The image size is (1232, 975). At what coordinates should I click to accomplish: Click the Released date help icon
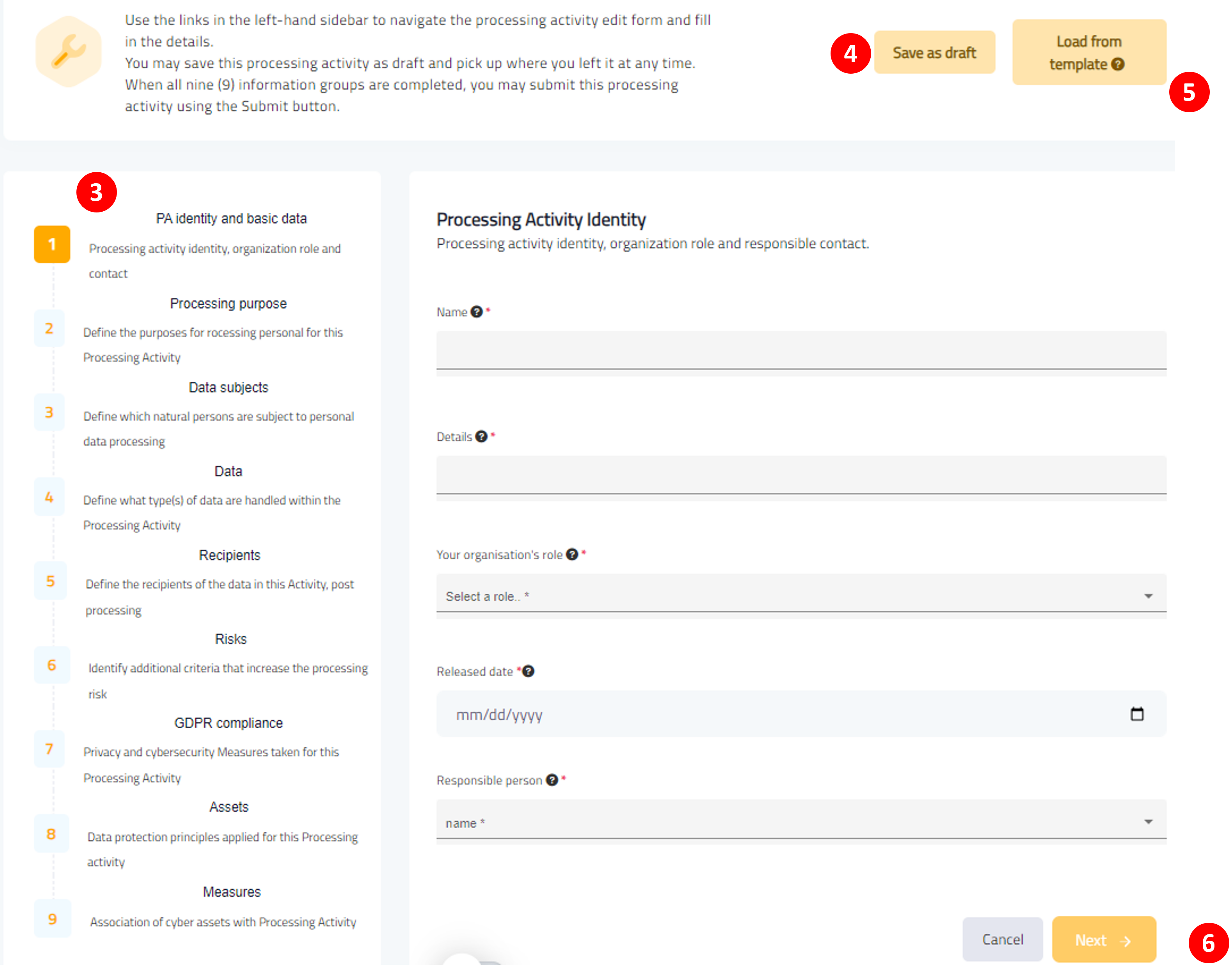pos(529,671)
